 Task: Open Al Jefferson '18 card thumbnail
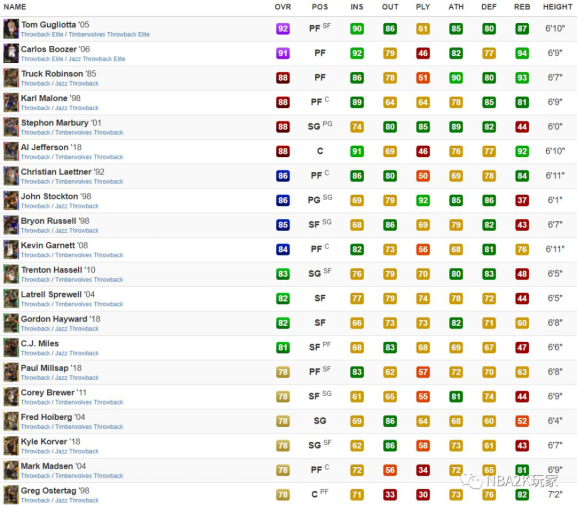click(x=11, y=151)
